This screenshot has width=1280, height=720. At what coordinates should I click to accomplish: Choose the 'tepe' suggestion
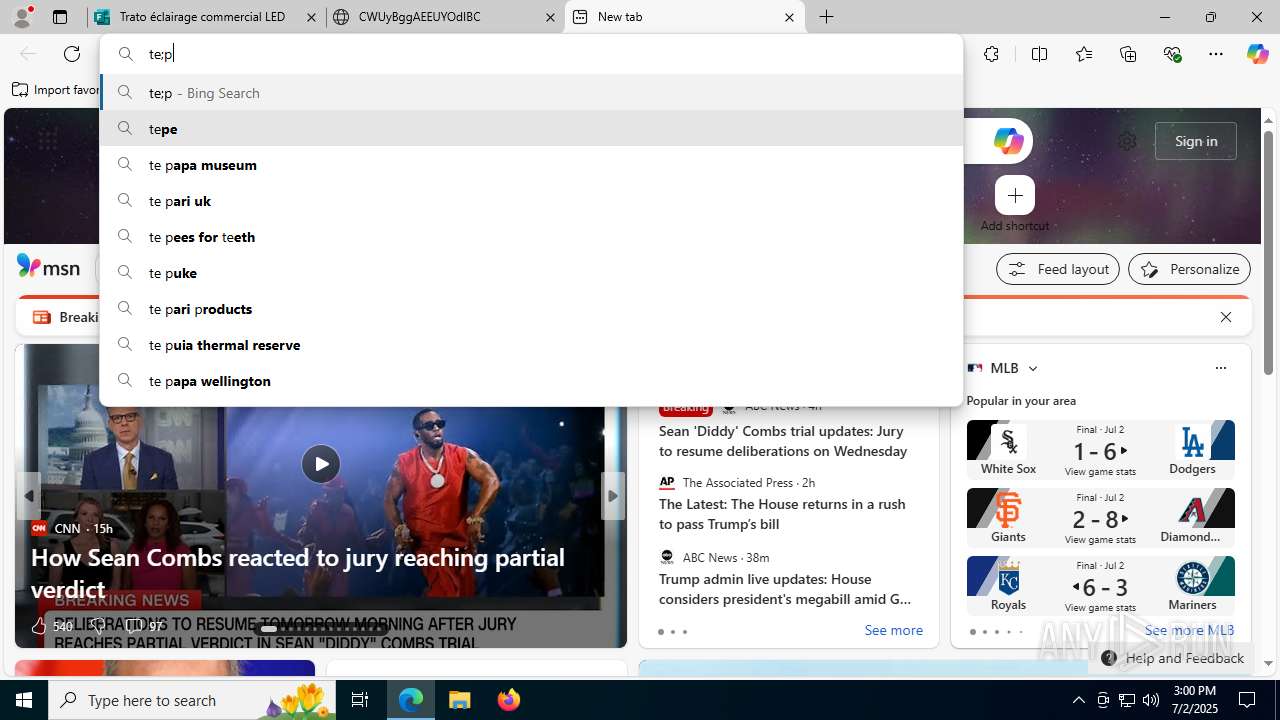coord(531,129)
